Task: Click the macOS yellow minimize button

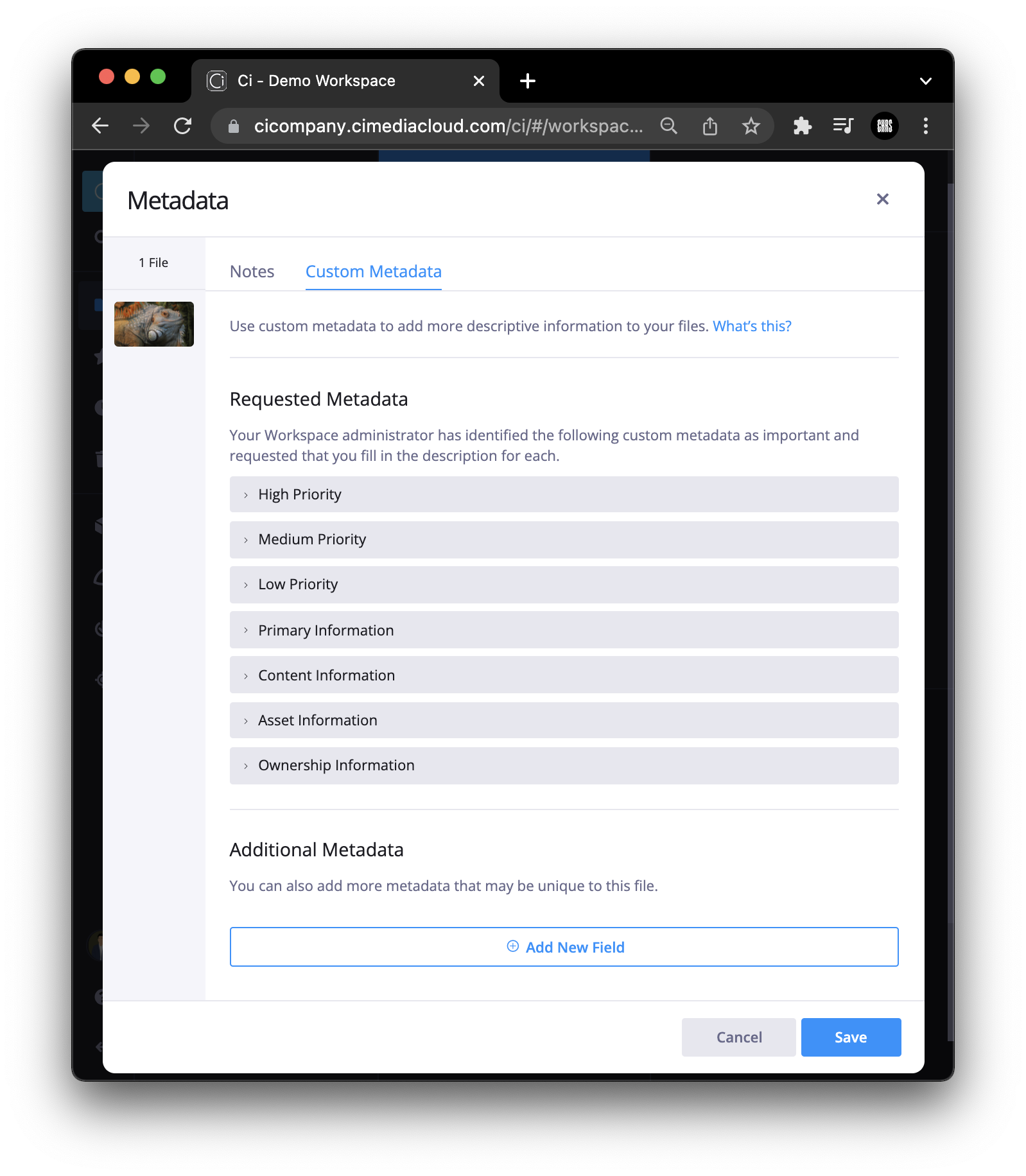Action: coord(132,77)
